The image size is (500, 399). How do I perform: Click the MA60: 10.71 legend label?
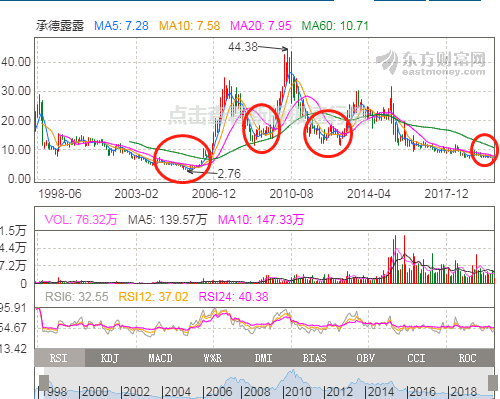335,26
